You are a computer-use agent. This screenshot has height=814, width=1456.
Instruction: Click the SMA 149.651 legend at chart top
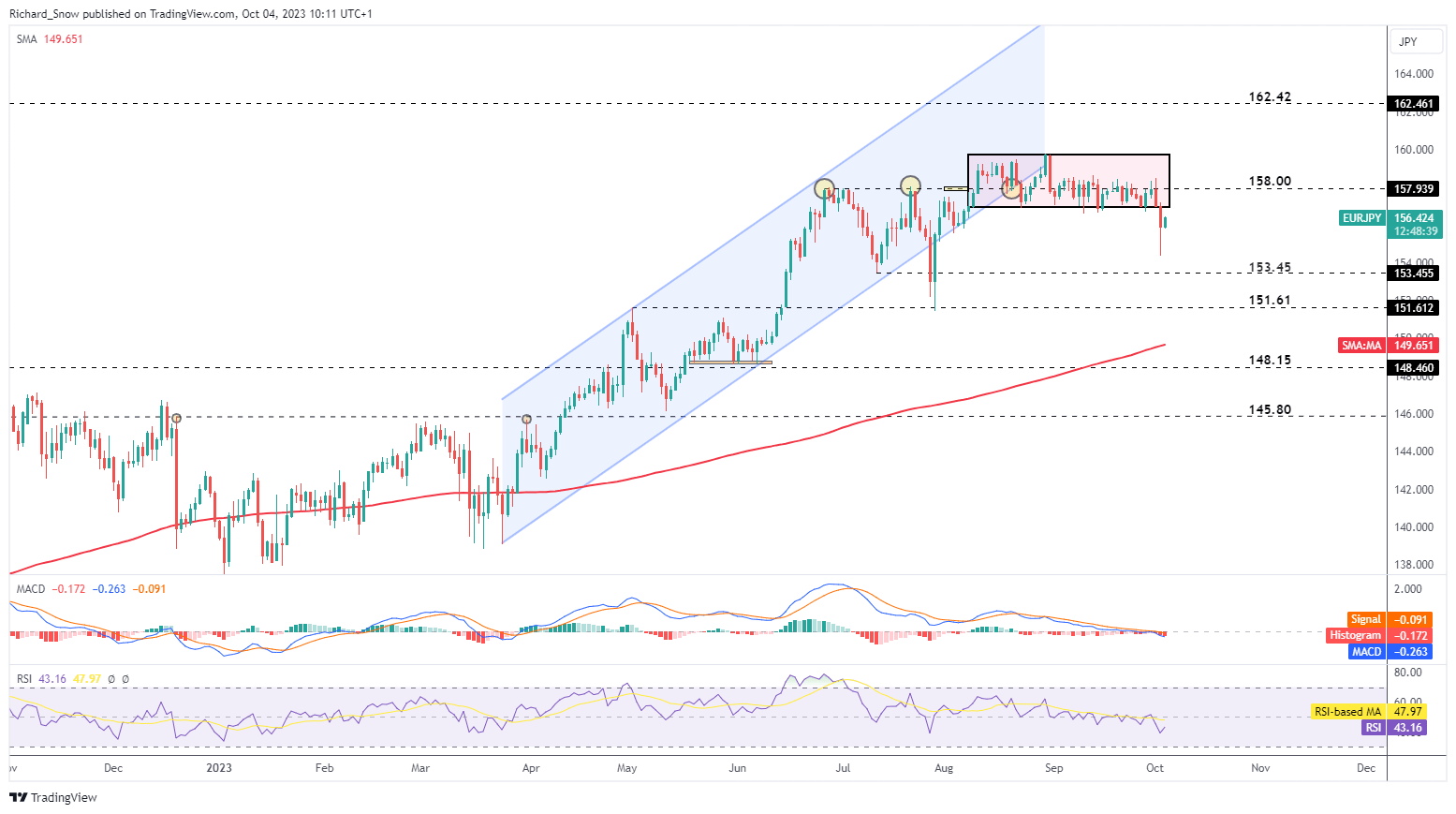point(50,39)
